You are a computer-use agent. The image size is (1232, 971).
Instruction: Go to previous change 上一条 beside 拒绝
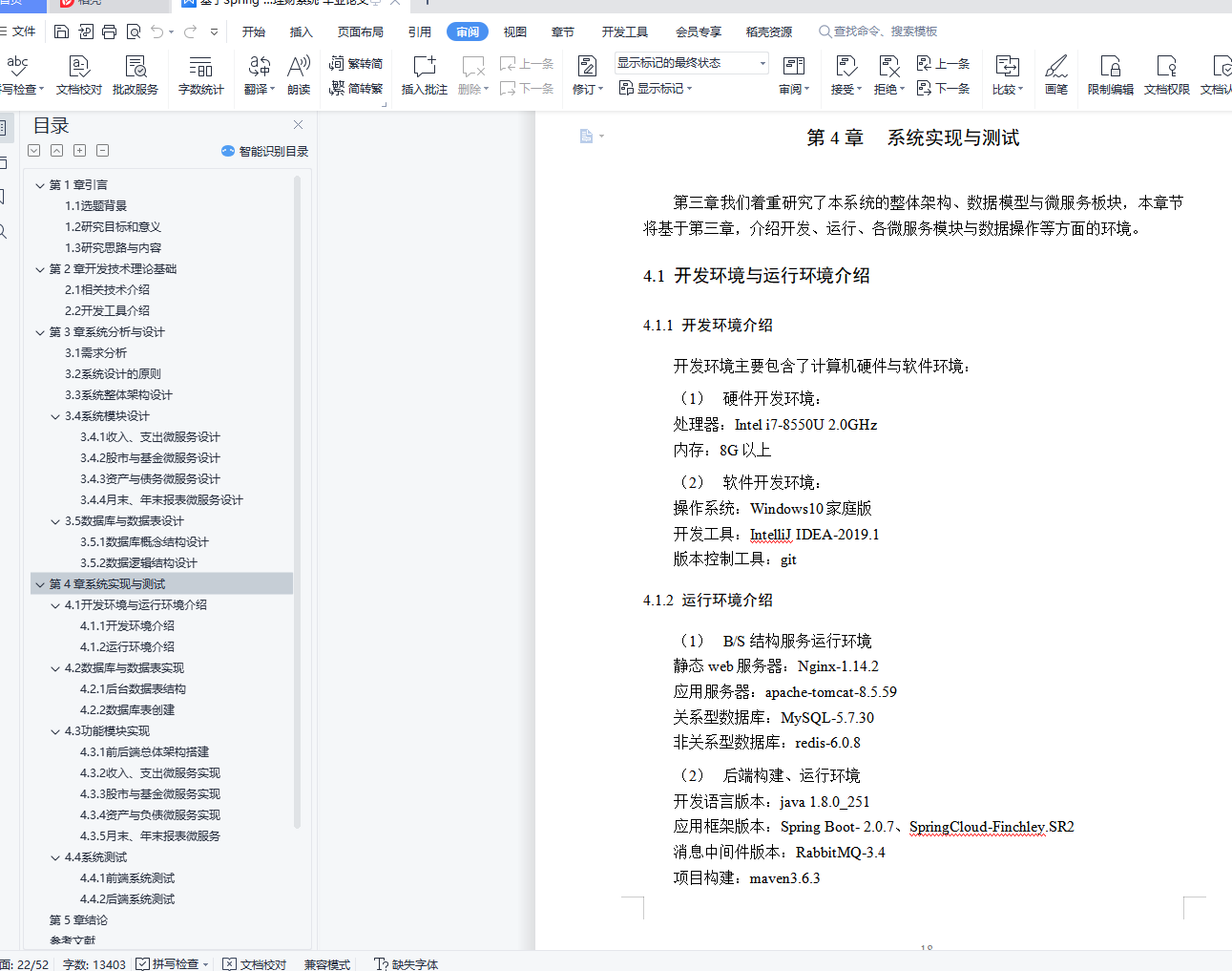pos(943,64)
